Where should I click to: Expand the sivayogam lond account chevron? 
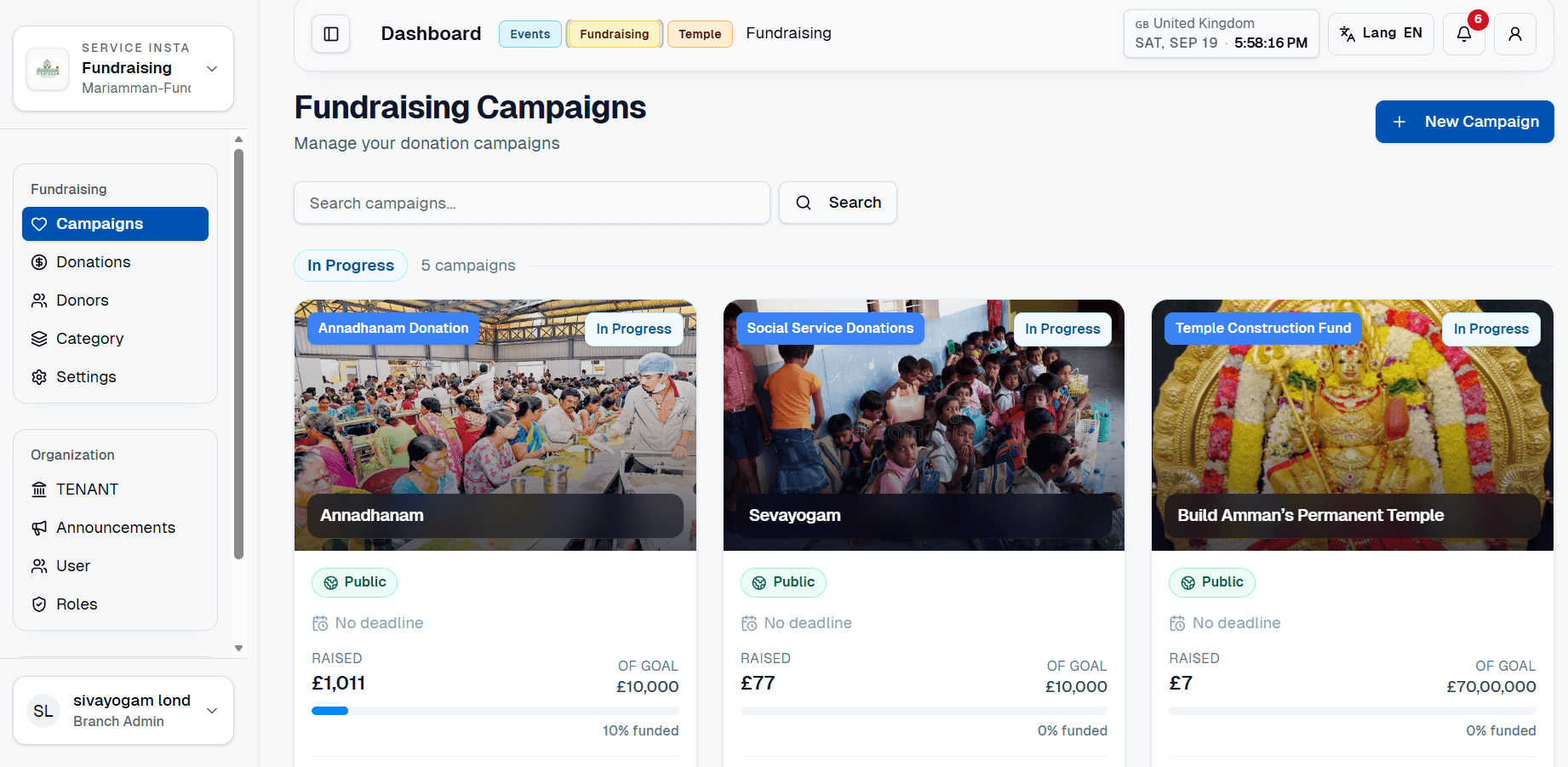point(213,711)
